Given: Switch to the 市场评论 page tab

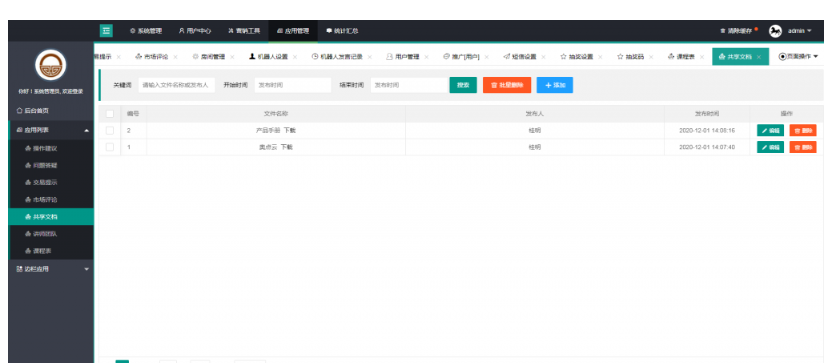Looking at the screenshot, I should [152, 57].
